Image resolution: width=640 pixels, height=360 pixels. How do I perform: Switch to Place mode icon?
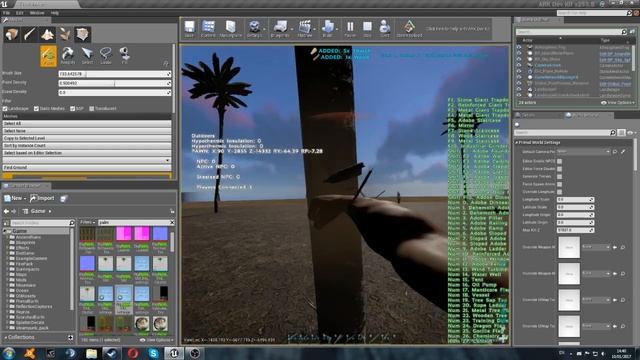11,34
